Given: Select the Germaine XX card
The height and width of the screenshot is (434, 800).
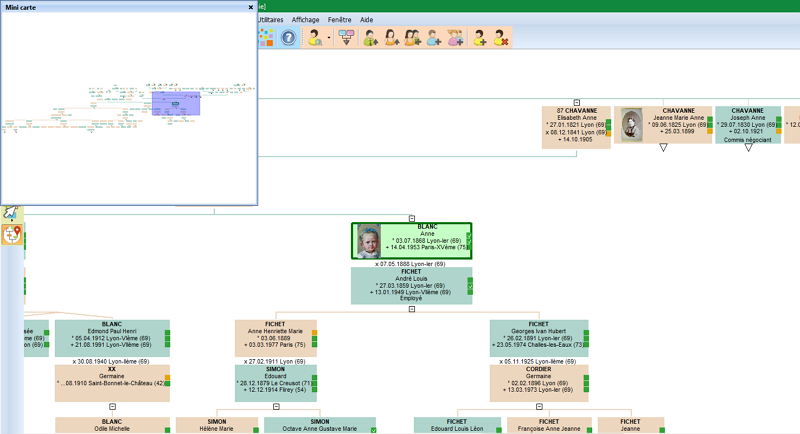Looking at the screenshot, I should point(112,383).
